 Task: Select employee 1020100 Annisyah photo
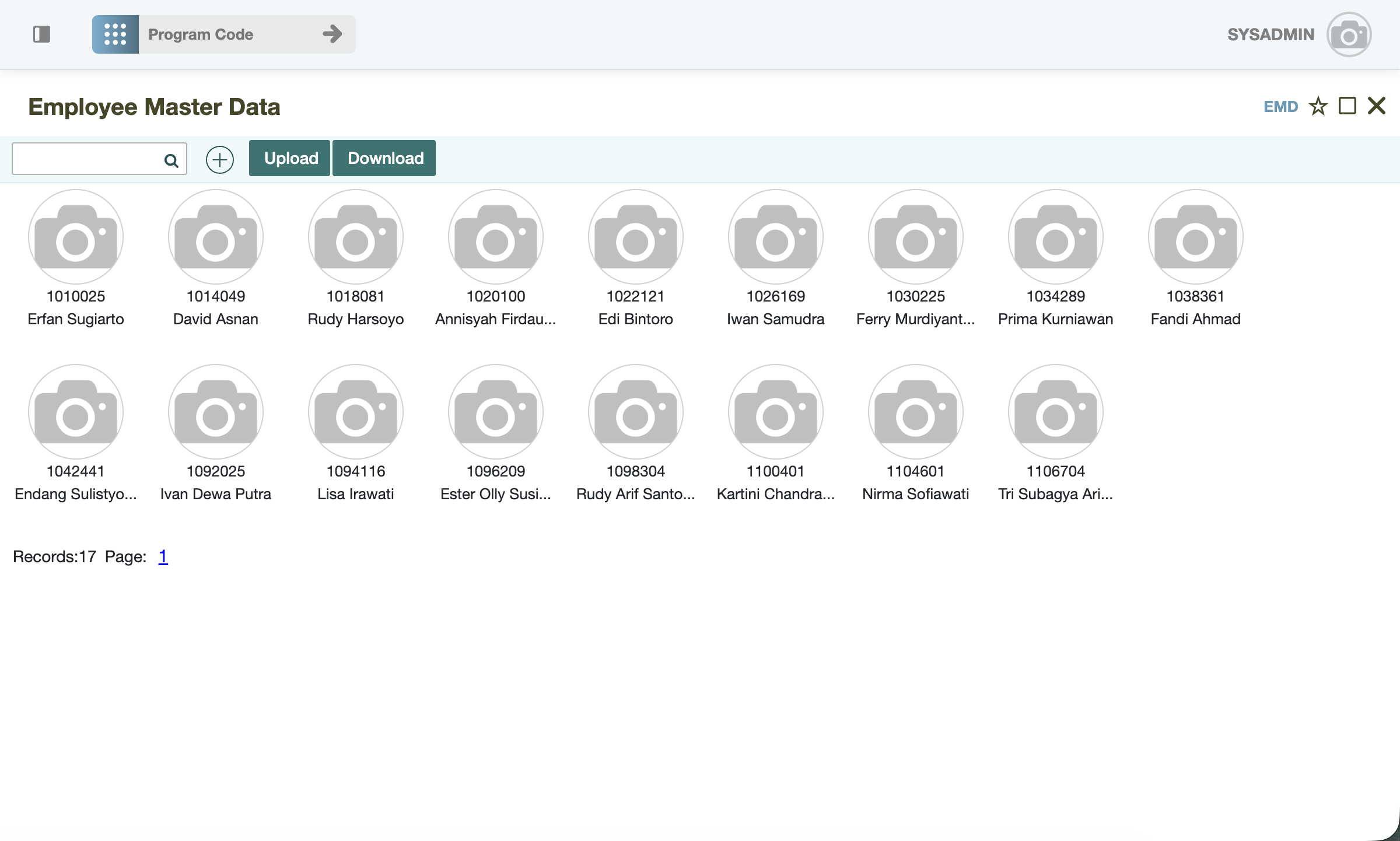click(x=496, y=237)
